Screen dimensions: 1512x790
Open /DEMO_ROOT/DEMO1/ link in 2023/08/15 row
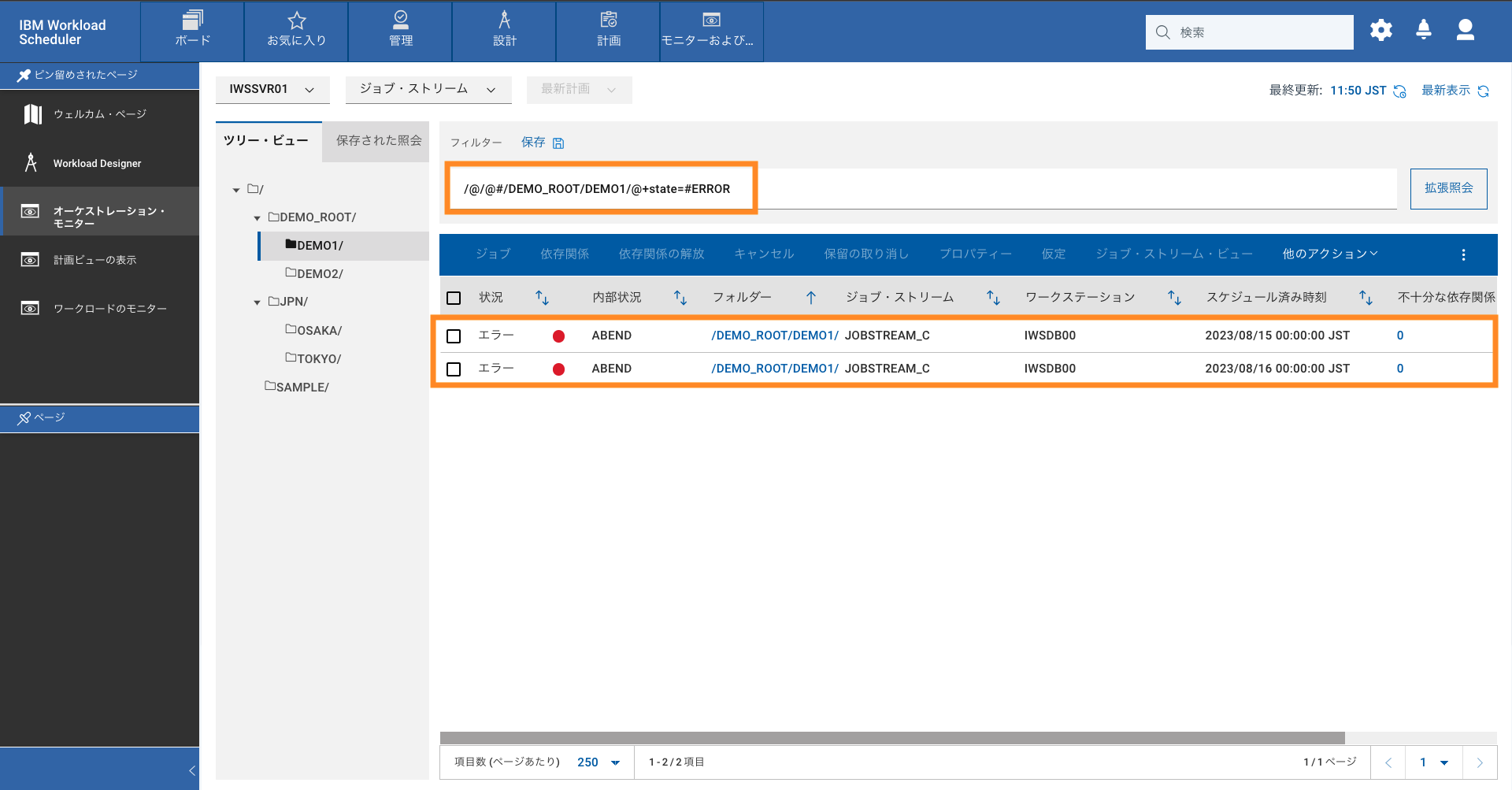pos(775,336)
